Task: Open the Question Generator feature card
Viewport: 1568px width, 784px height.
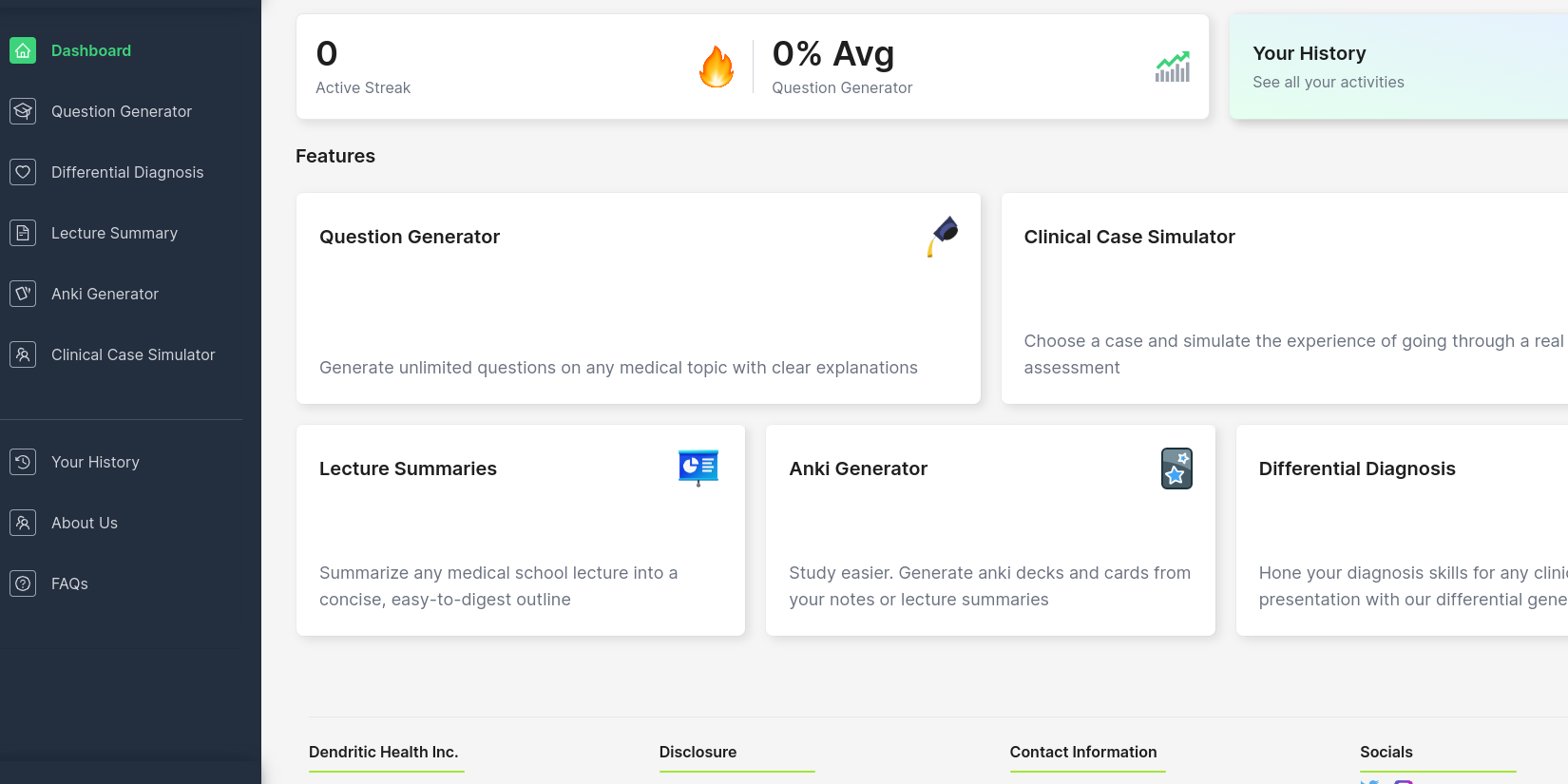Action: (x=638, y=298)
